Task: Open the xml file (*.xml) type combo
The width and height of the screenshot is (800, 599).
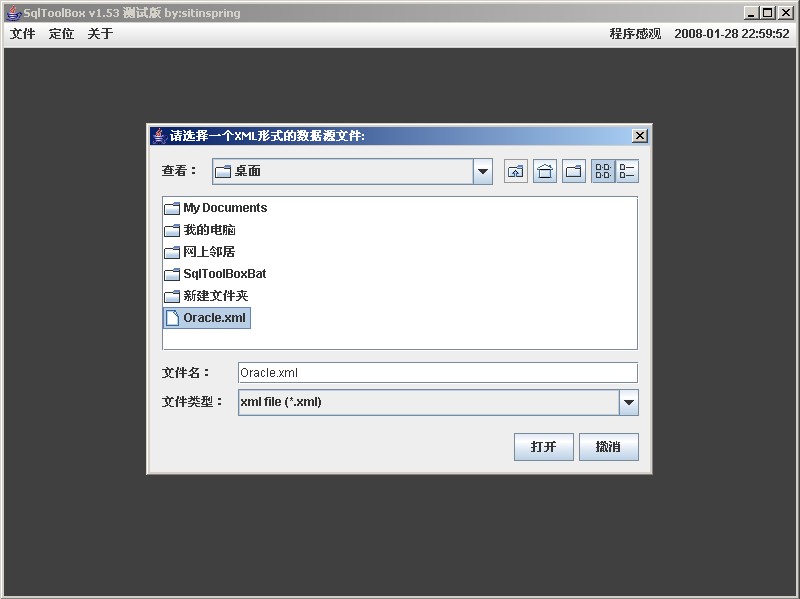Action: 438,403
